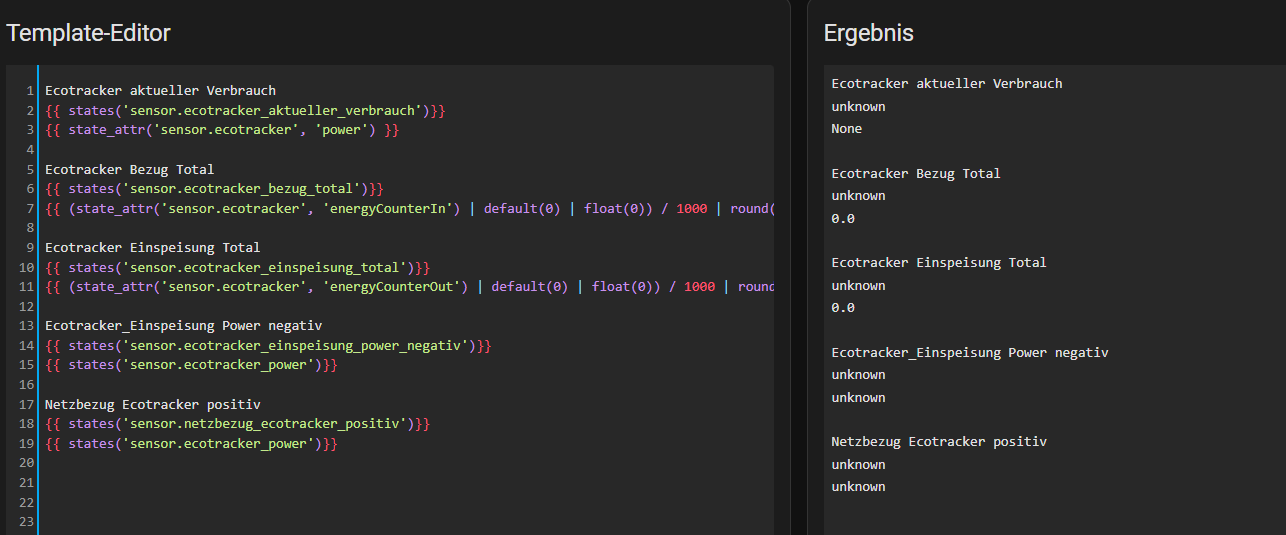This screenshot has width=1286, height=535.
Task: Click line number 8 in the gutter
Action: 30,228
